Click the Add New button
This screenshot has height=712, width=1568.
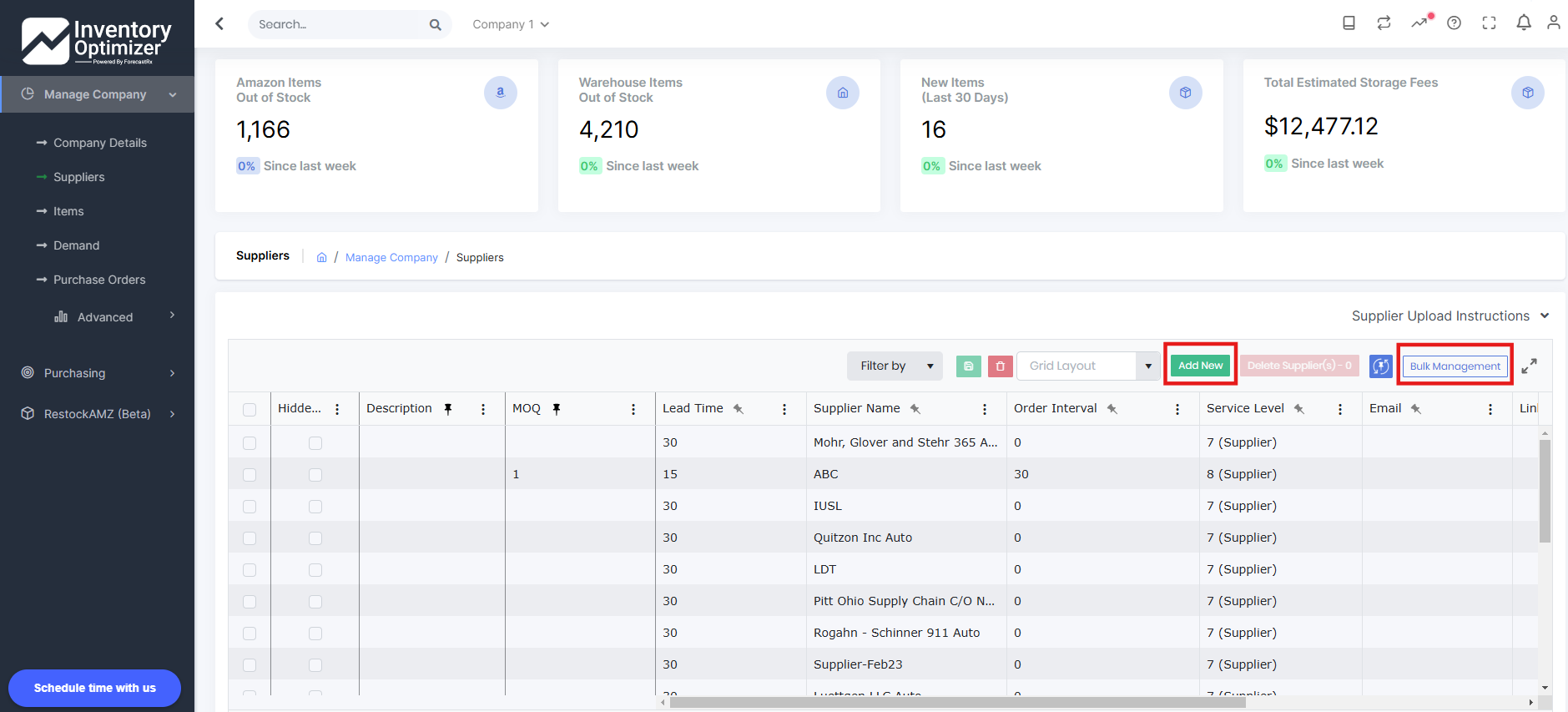click(1200, 365)
